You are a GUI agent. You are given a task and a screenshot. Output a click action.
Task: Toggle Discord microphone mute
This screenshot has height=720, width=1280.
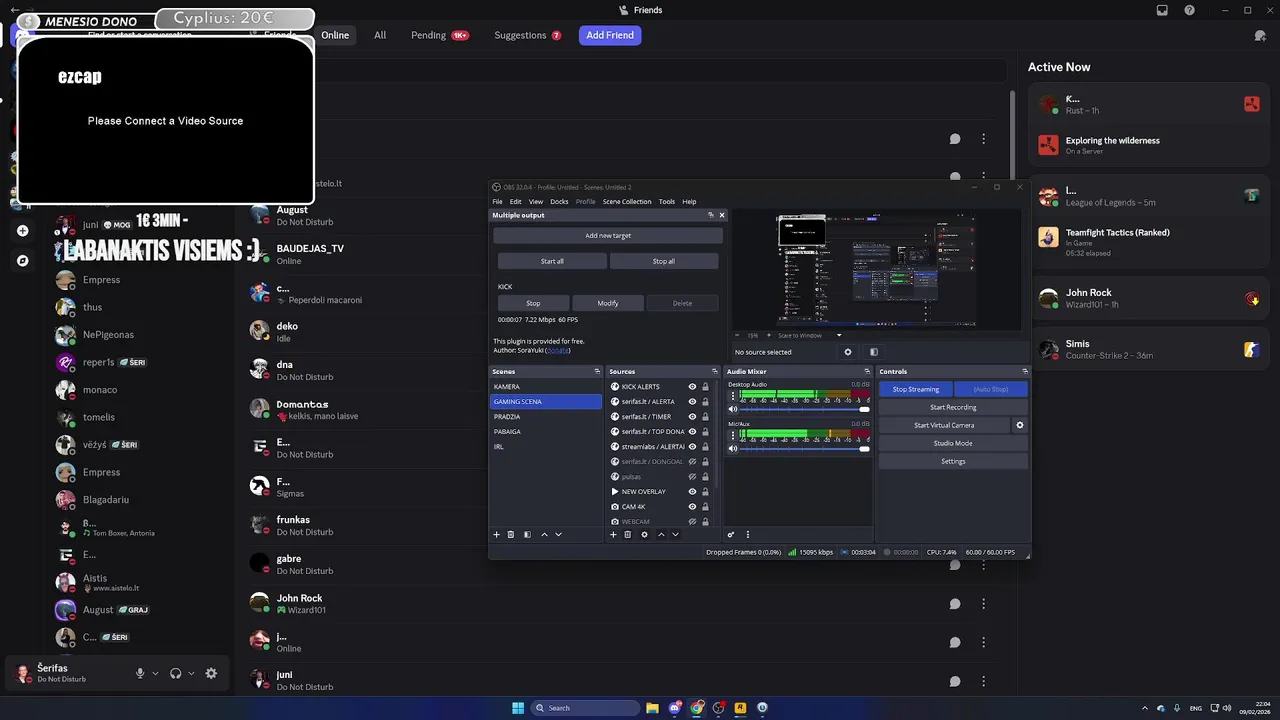tap(140, 674)
